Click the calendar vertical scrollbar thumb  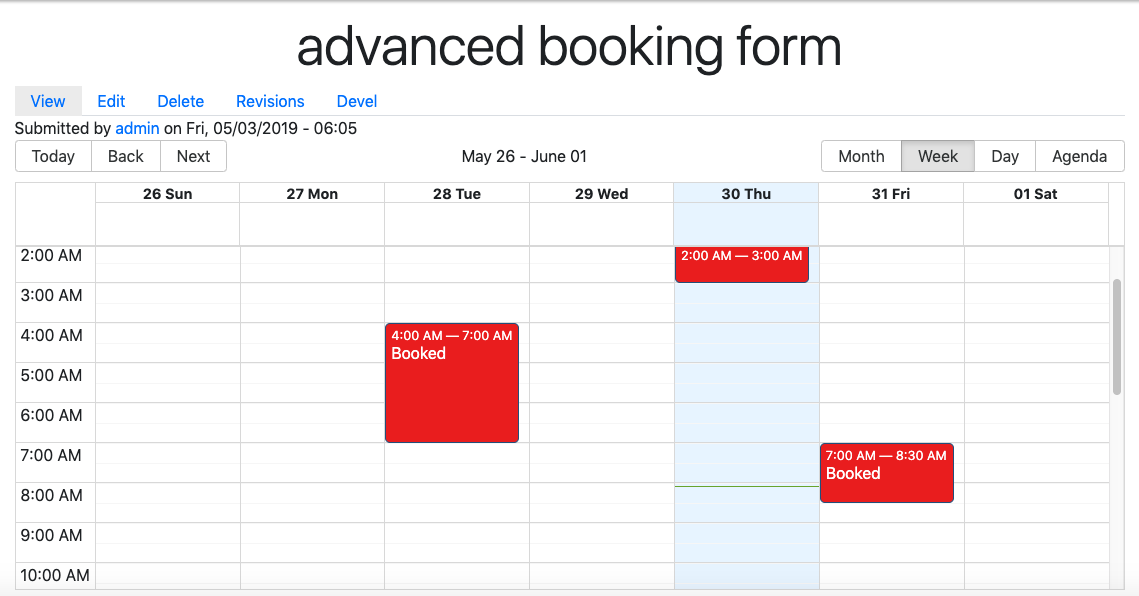pyautogui.click(x=1117, y=336)
